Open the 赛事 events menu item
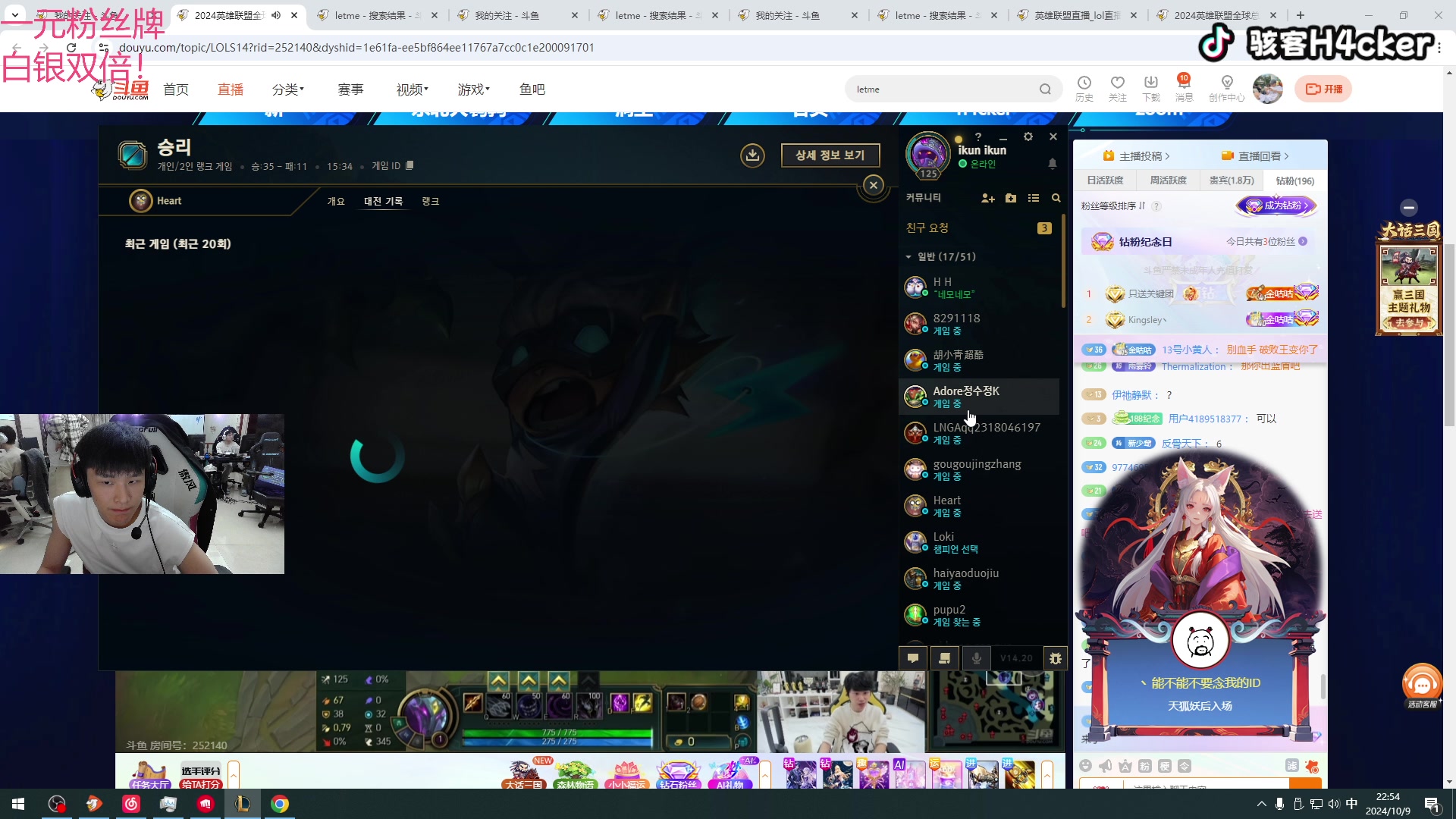 point(350,89)
